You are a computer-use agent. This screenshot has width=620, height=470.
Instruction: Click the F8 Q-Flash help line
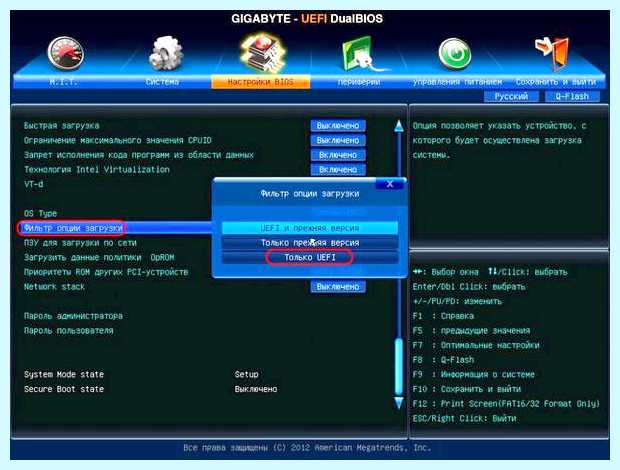443,360
